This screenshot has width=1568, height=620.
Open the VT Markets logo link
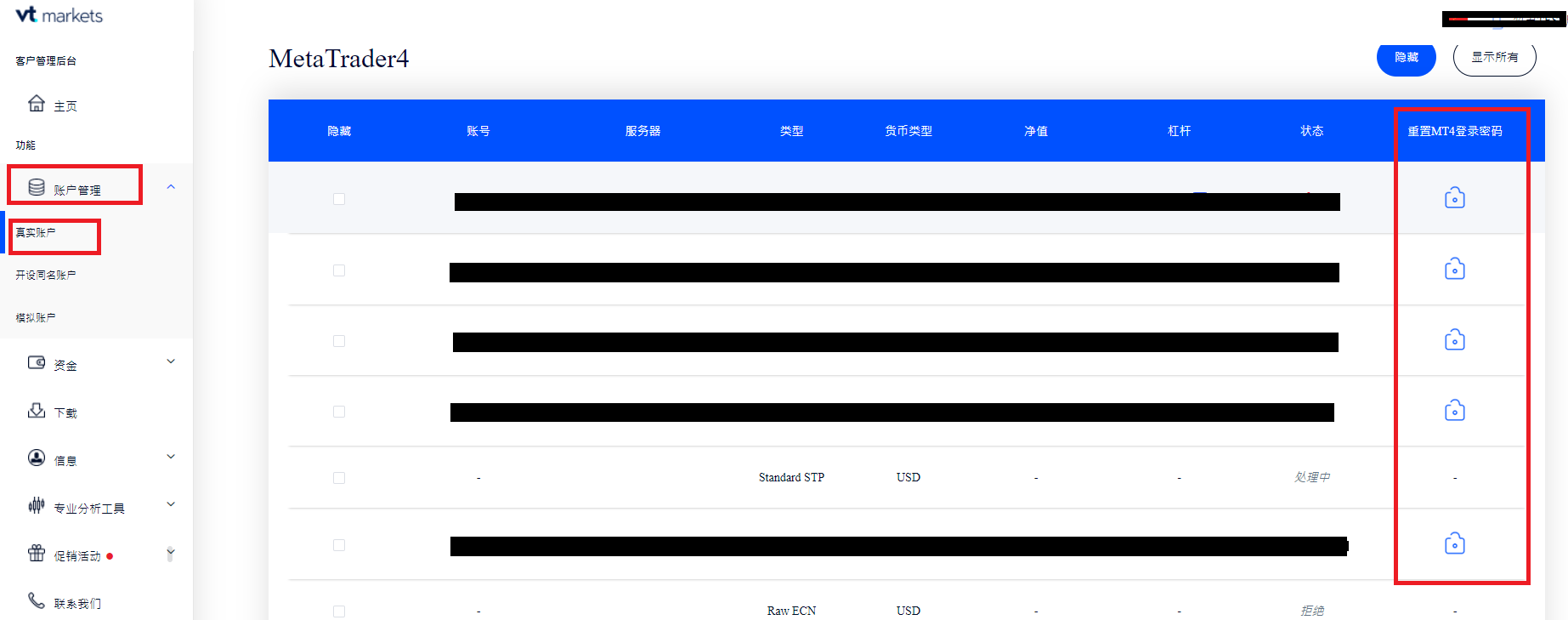(x=59, y=15)
